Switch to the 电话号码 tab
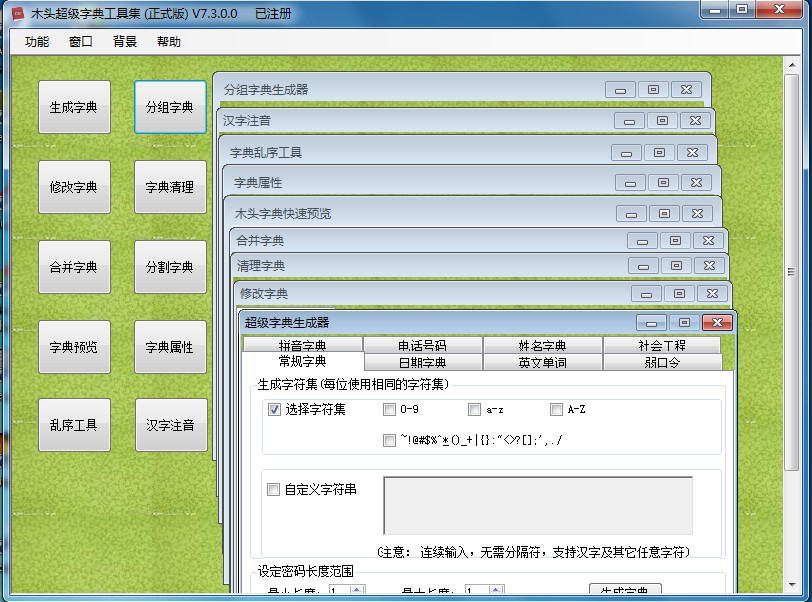This screenshot has height=602, width=812. [423, 345]
